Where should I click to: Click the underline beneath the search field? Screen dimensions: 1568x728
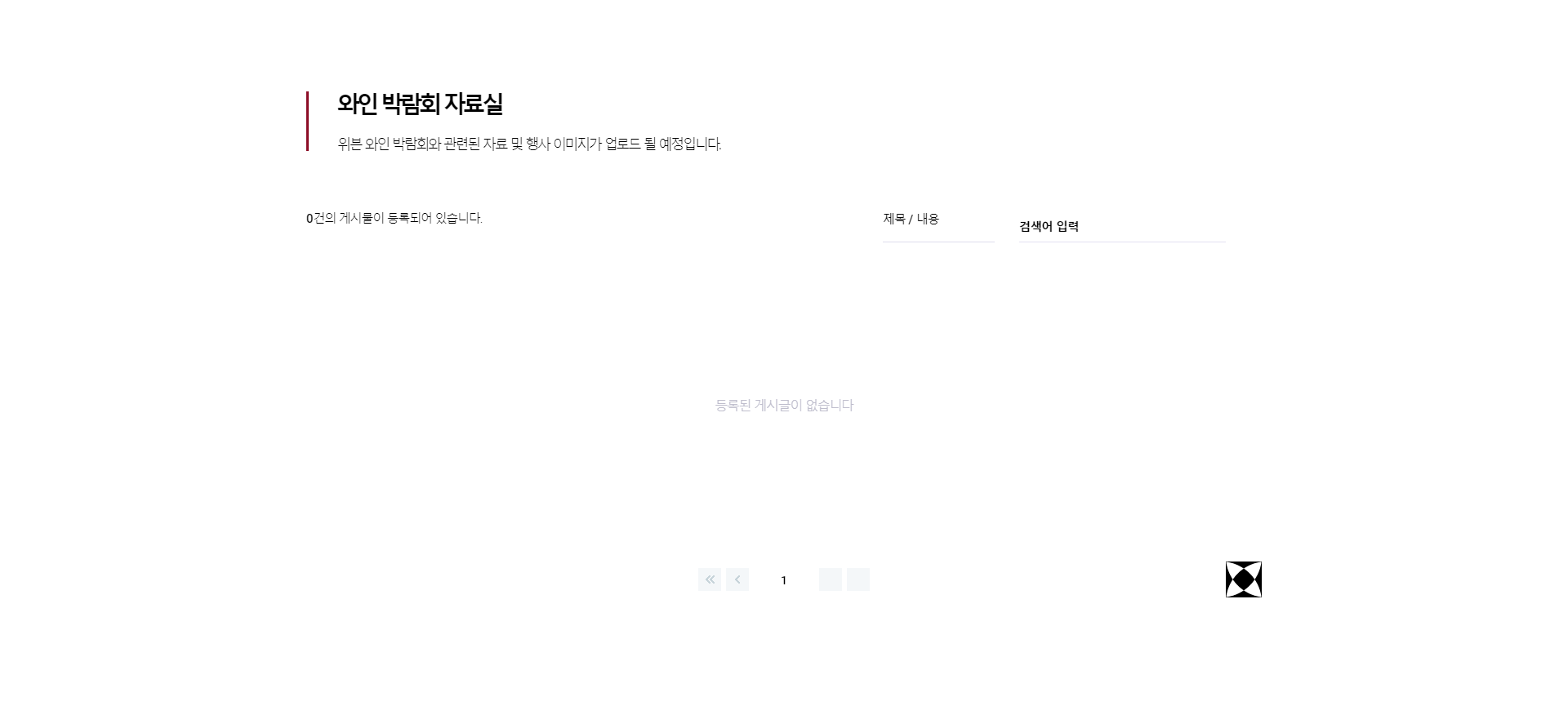pos(1122,242)
